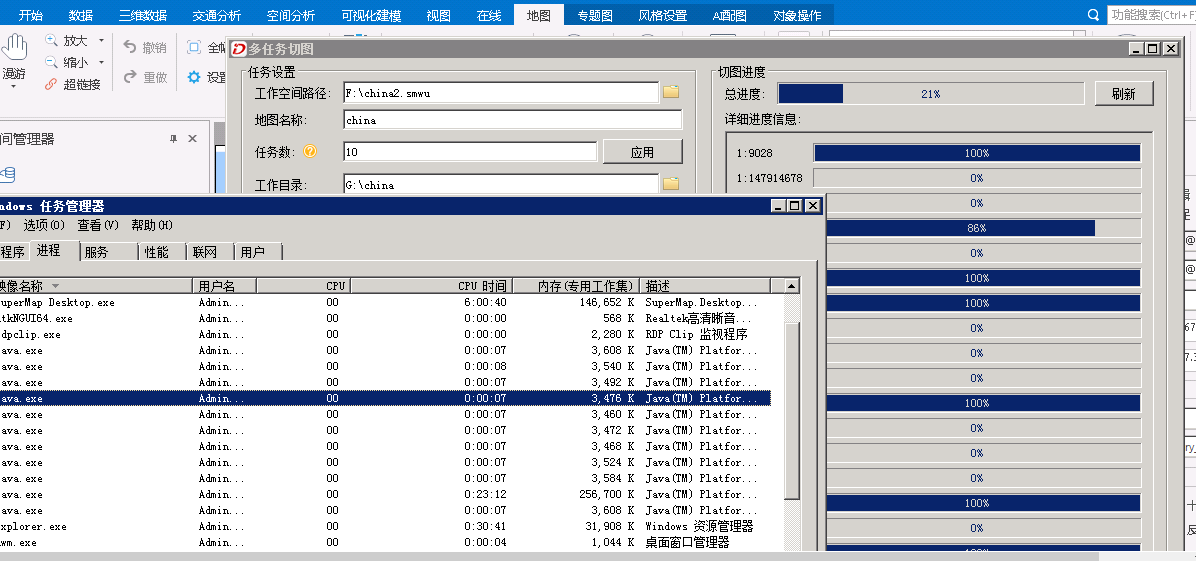This screenshot has height=561, width=1196.
Task: Click the 工作目录 field showing G:\china
Action: pyautogui.click(x=500, y=184)
